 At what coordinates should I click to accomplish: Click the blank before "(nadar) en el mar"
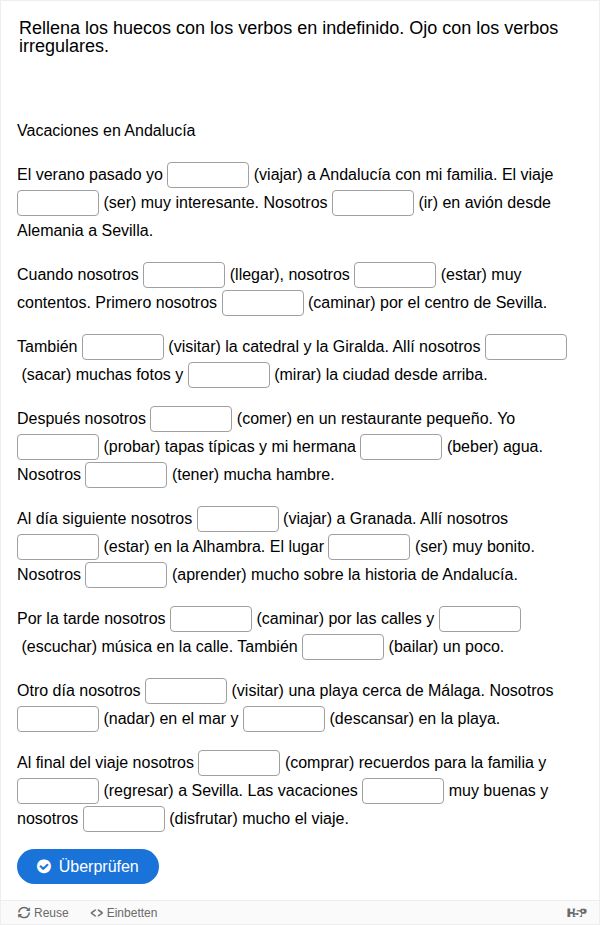point(58,719)
